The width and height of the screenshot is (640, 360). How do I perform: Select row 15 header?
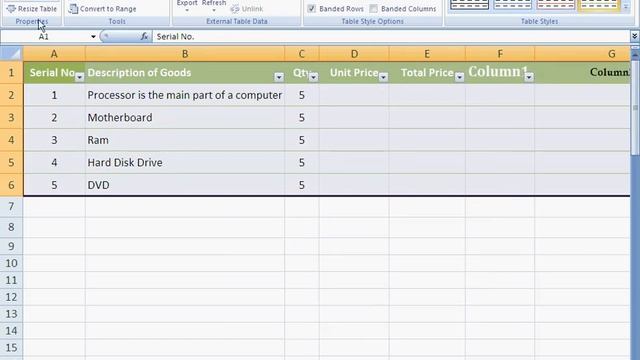coord(11,348)
